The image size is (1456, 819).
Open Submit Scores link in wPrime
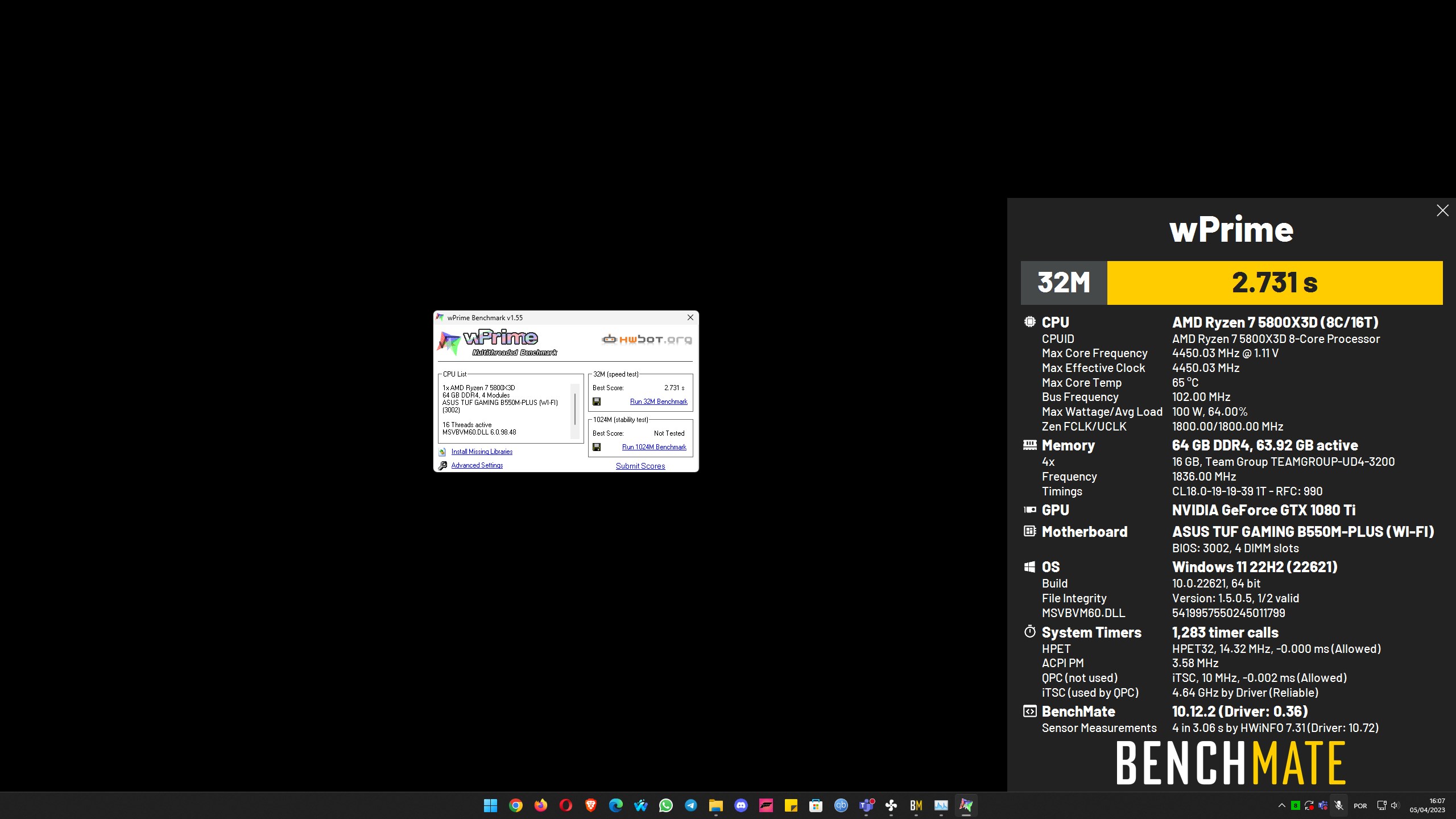(x=640, y=466)
